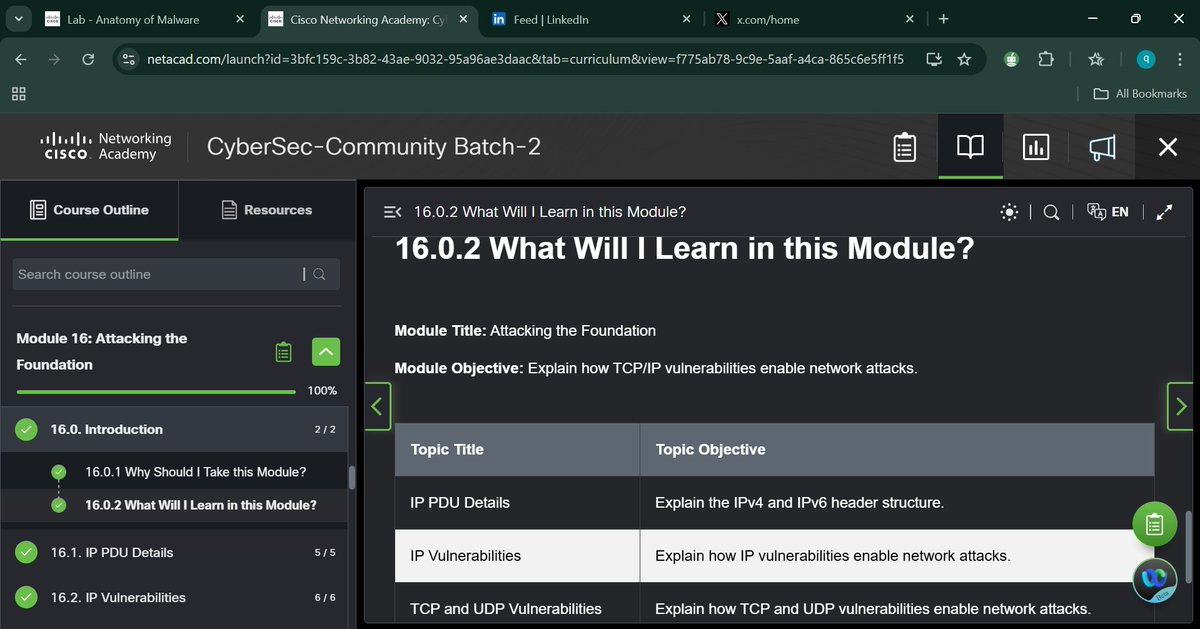1200x629 pixels.
Task: Open the Announcements megaphone icon
Action: click(1101, 147)
